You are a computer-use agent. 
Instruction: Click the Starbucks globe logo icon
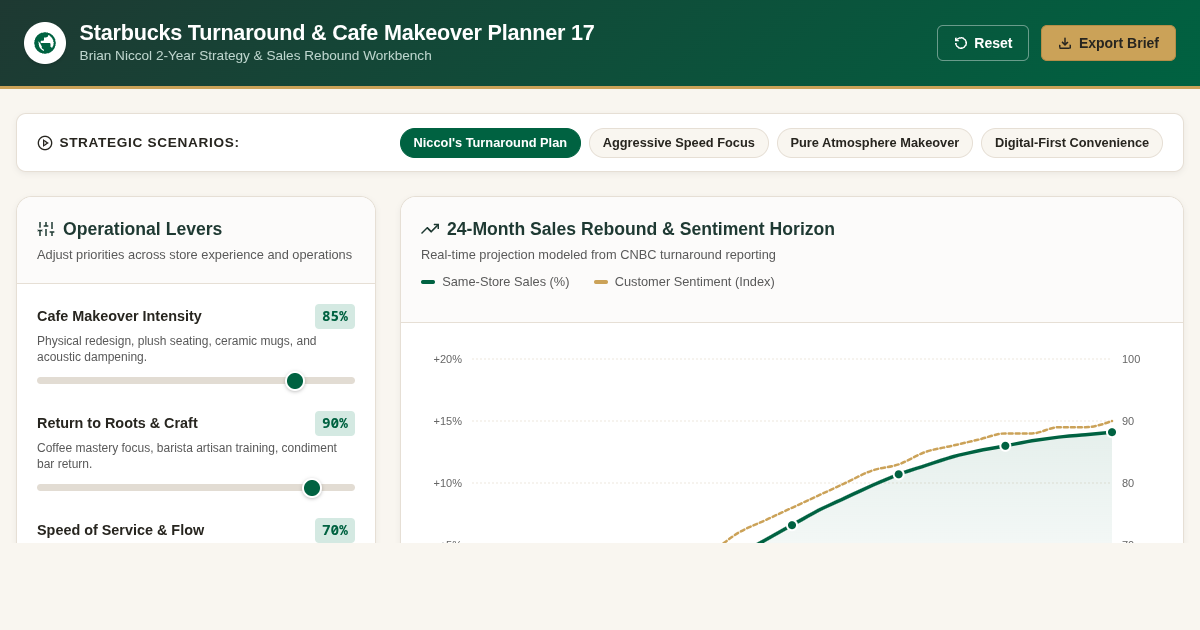(45, 43)
